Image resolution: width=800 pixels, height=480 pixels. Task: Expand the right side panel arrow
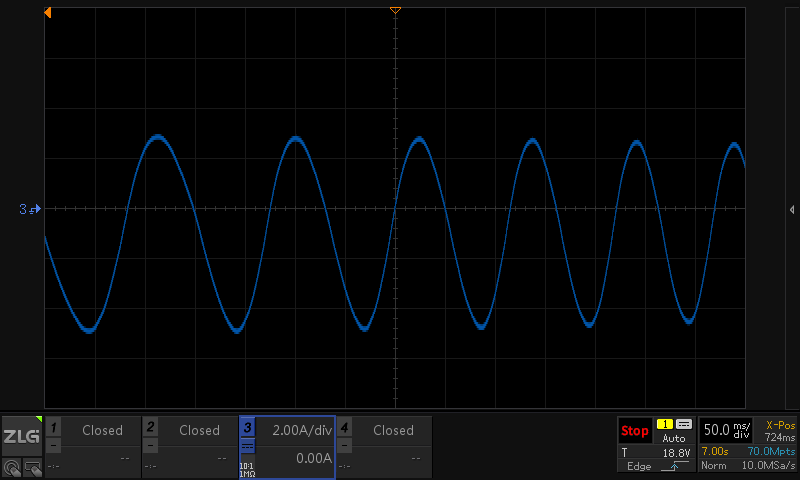(x=792, y=209)
